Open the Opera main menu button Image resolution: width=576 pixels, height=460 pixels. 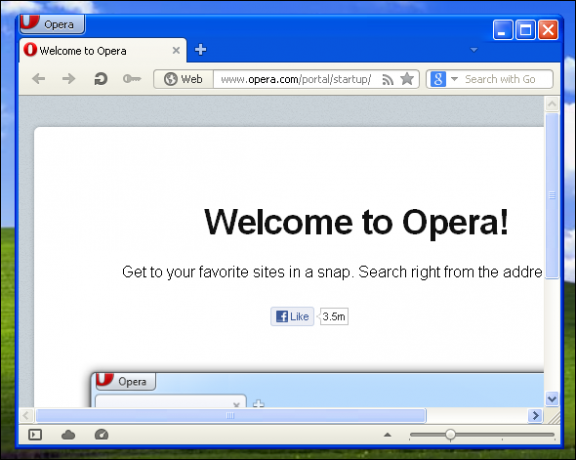click(x=52, y=24)
